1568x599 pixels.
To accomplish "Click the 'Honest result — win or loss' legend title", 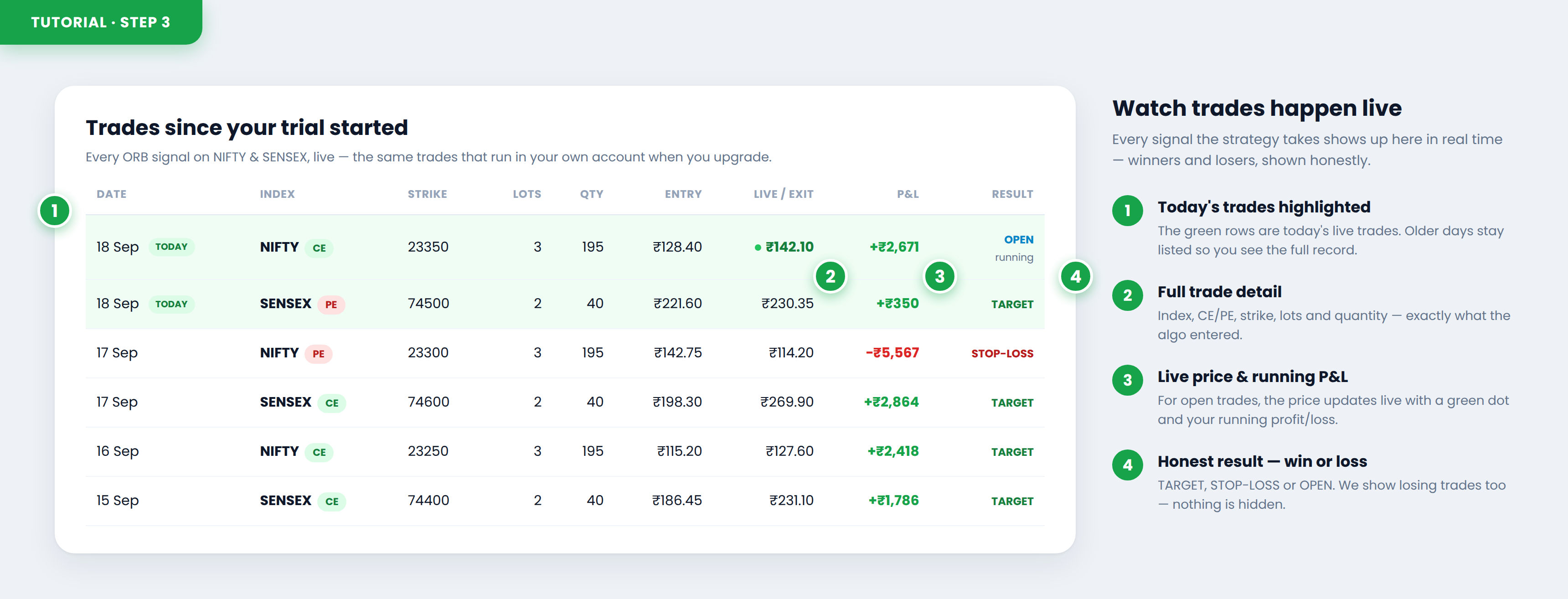I will 1262,462.
